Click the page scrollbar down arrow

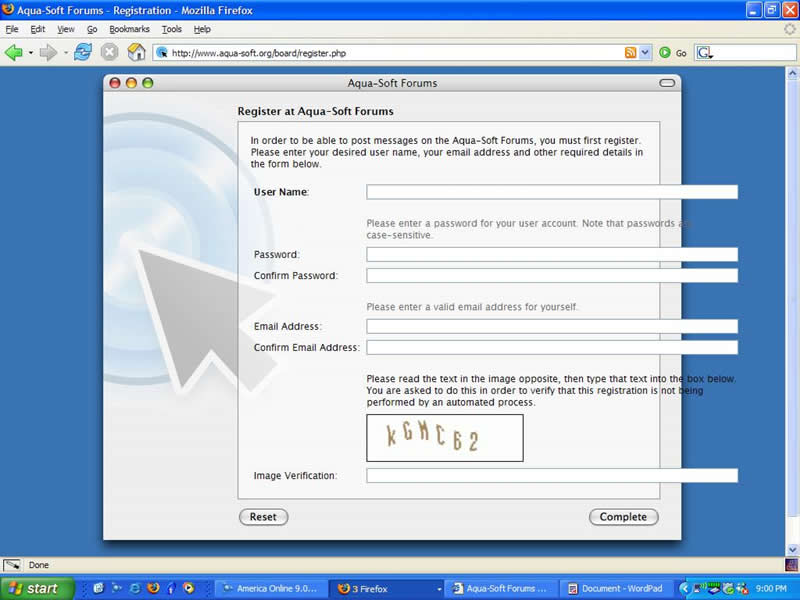(792, 549)
